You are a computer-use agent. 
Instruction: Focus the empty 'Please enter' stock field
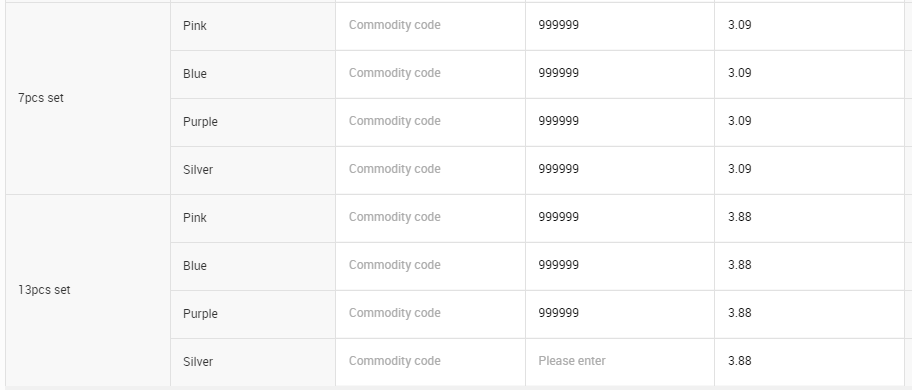[620, 362]
